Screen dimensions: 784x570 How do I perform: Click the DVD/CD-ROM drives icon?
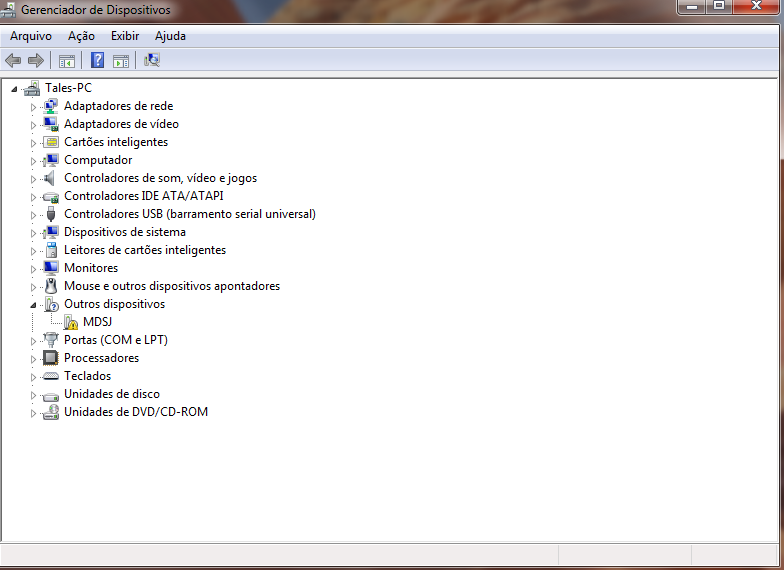[x=50, y=412]
